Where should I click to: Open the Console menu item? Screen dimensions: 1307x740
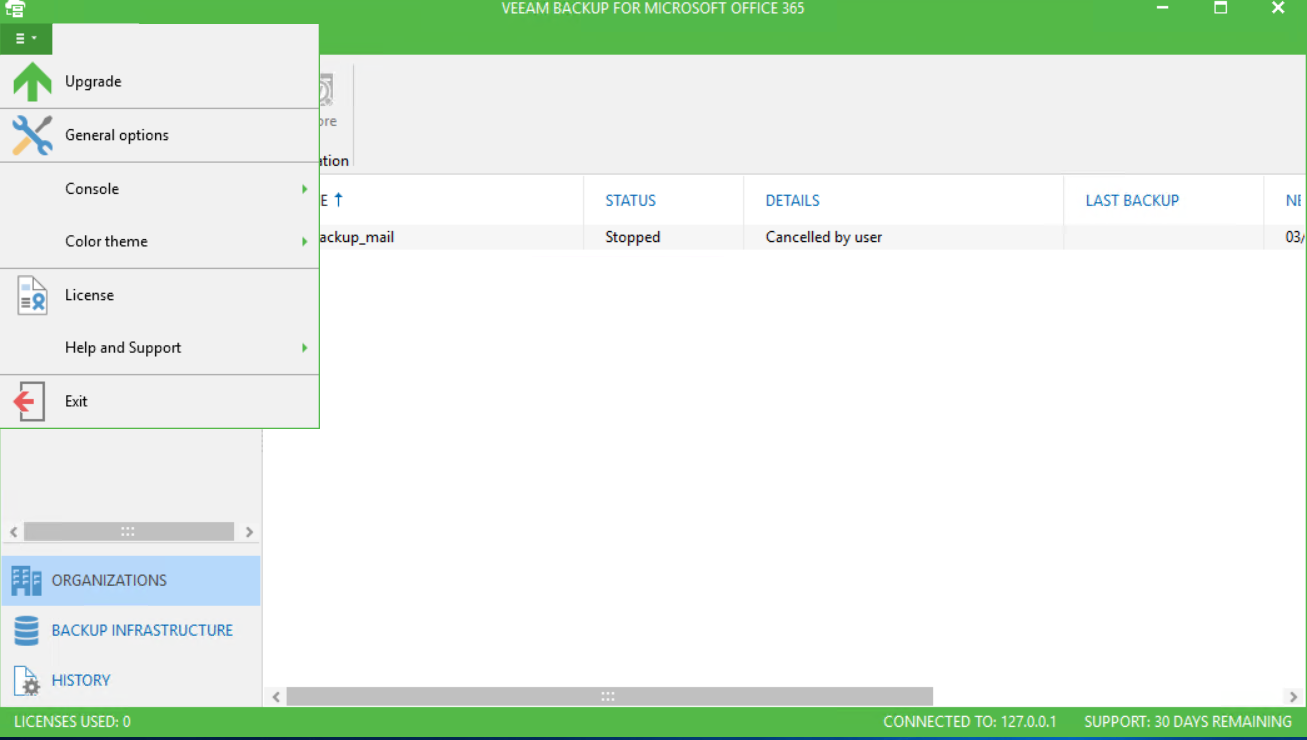click(160, 189)
